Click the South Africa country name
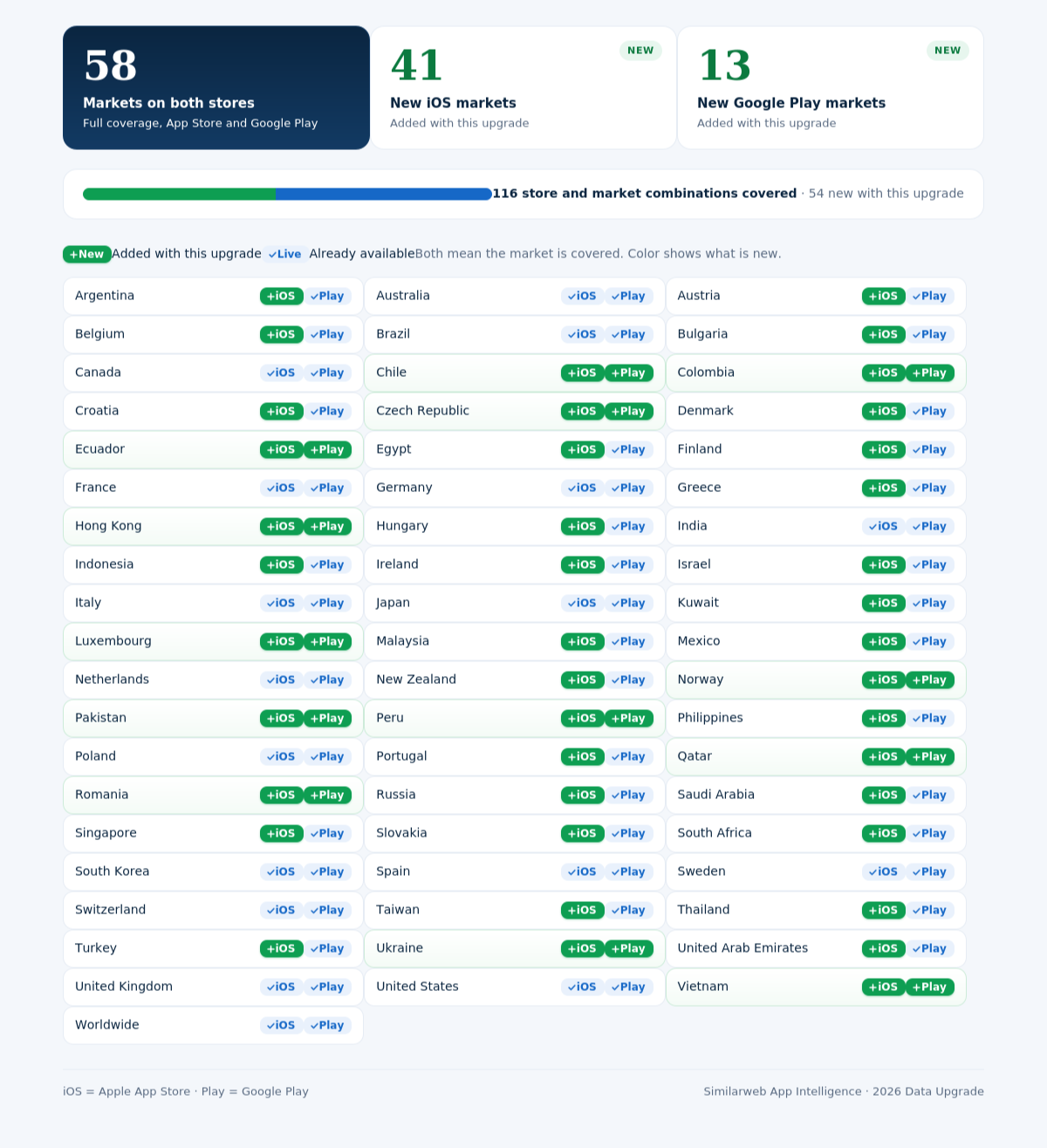Viewport: 1047px width, 1148px height. click(715, 833)
